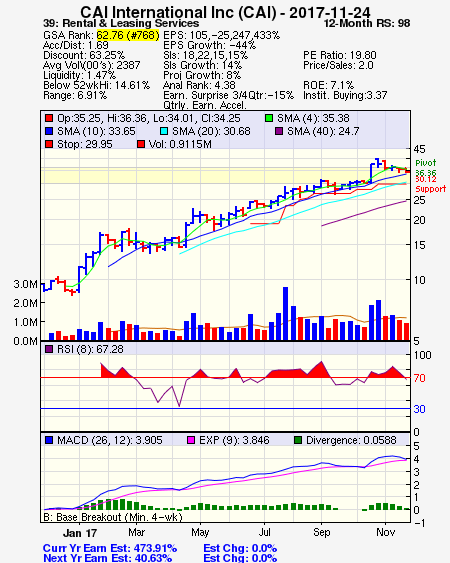Click the 'Sls Growth: 14%' line
This screenshot has height=563, width=450.
pyautogui.click(x=203, y=65)
